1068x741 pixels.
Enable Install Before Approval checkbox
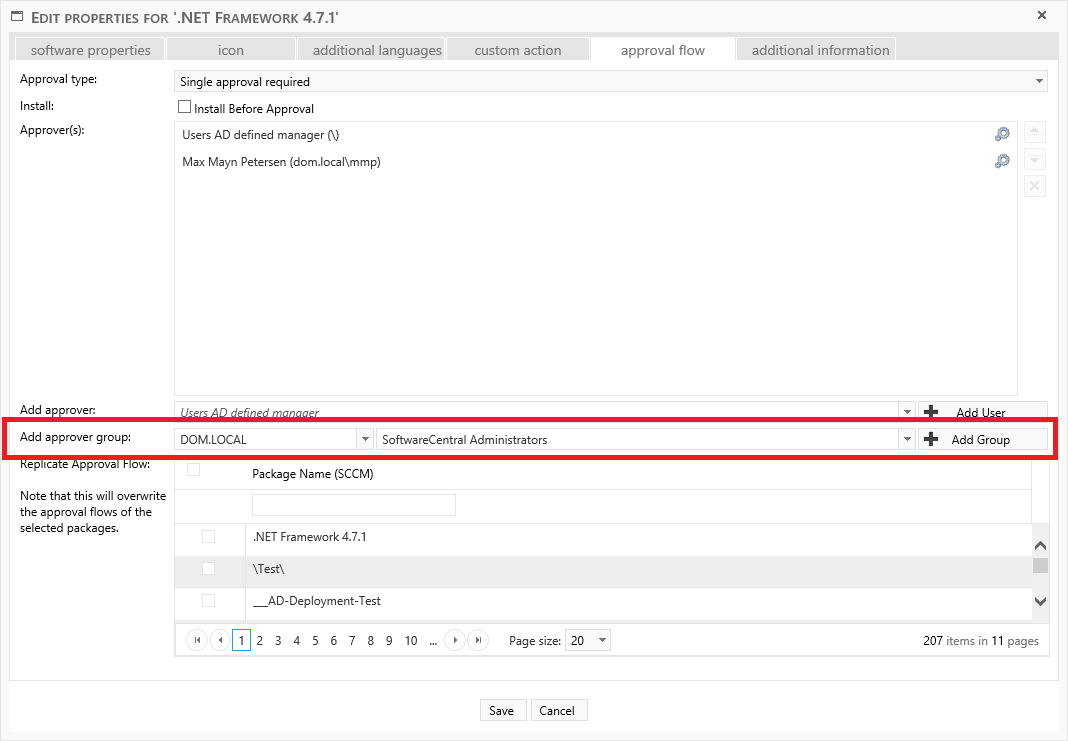pyautogui.click(x=184, y=107)
